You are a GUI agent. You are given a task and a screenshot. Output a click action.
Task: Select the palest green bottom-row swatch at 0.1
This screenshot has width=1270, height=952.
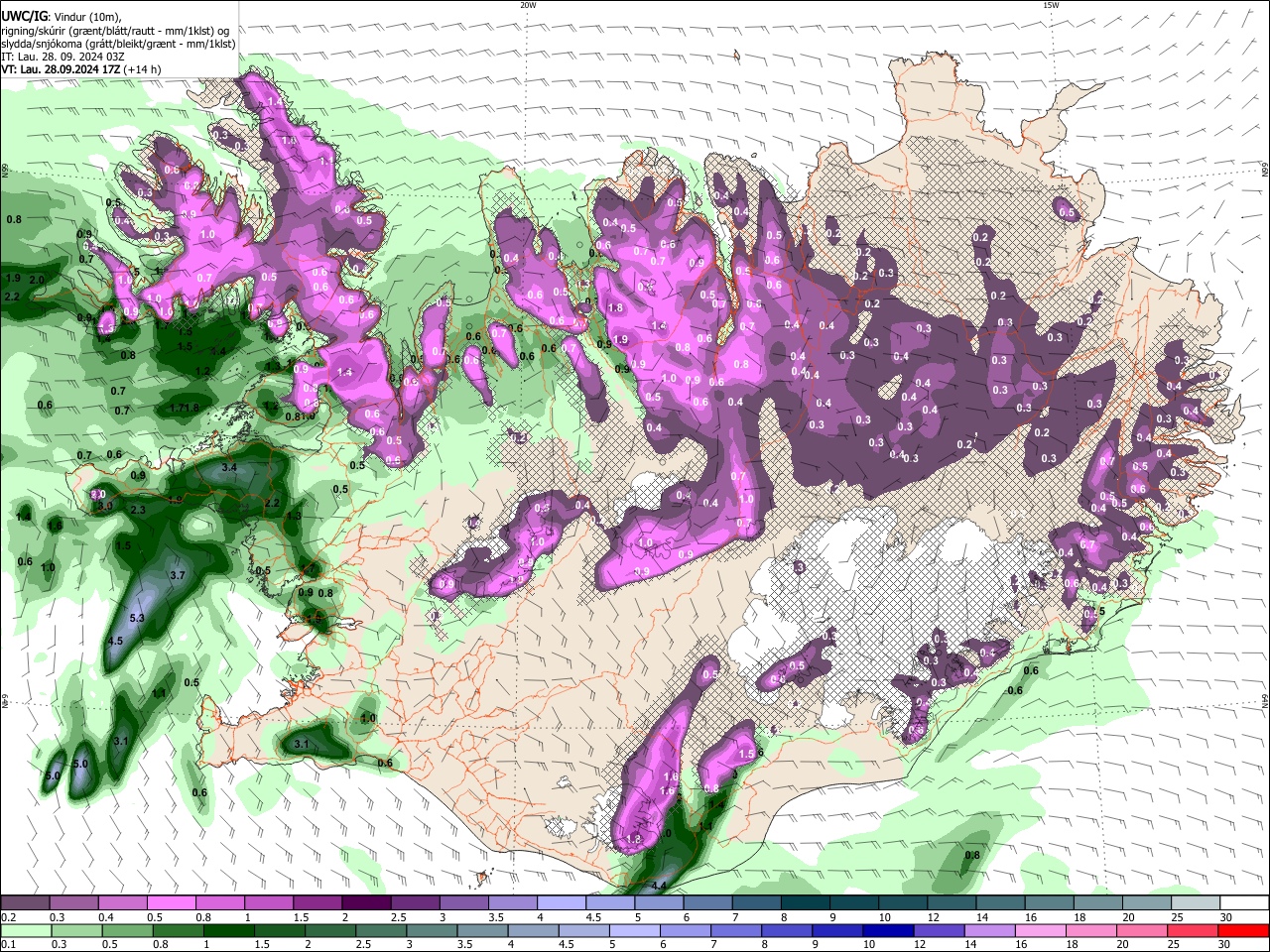tap(25, 930)
